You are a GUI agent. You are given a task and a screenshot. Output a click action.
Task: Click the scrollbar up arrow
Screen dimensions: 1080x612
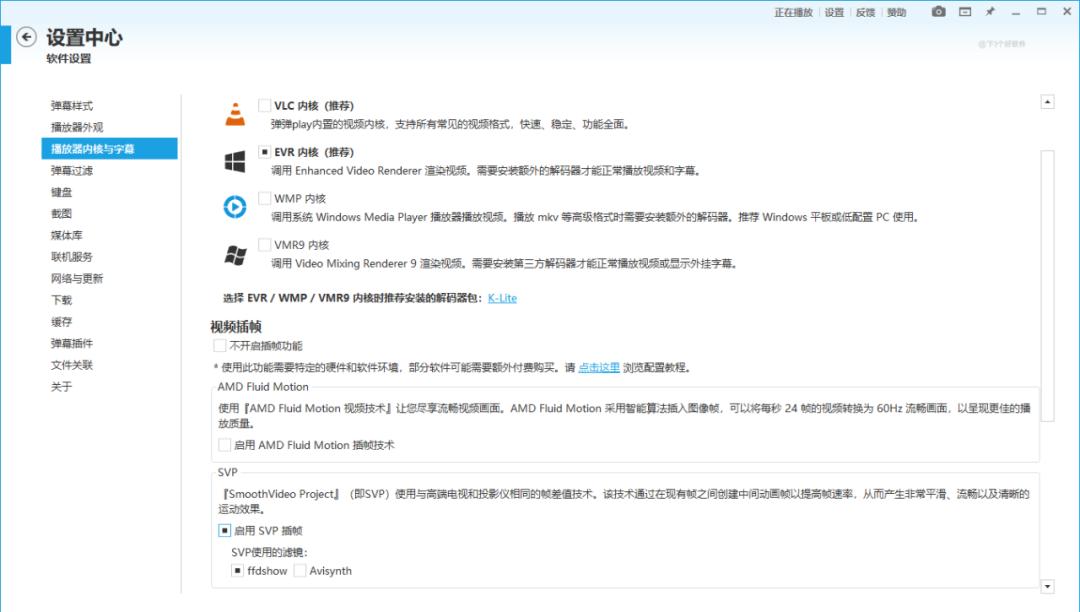click(1048, 101)
